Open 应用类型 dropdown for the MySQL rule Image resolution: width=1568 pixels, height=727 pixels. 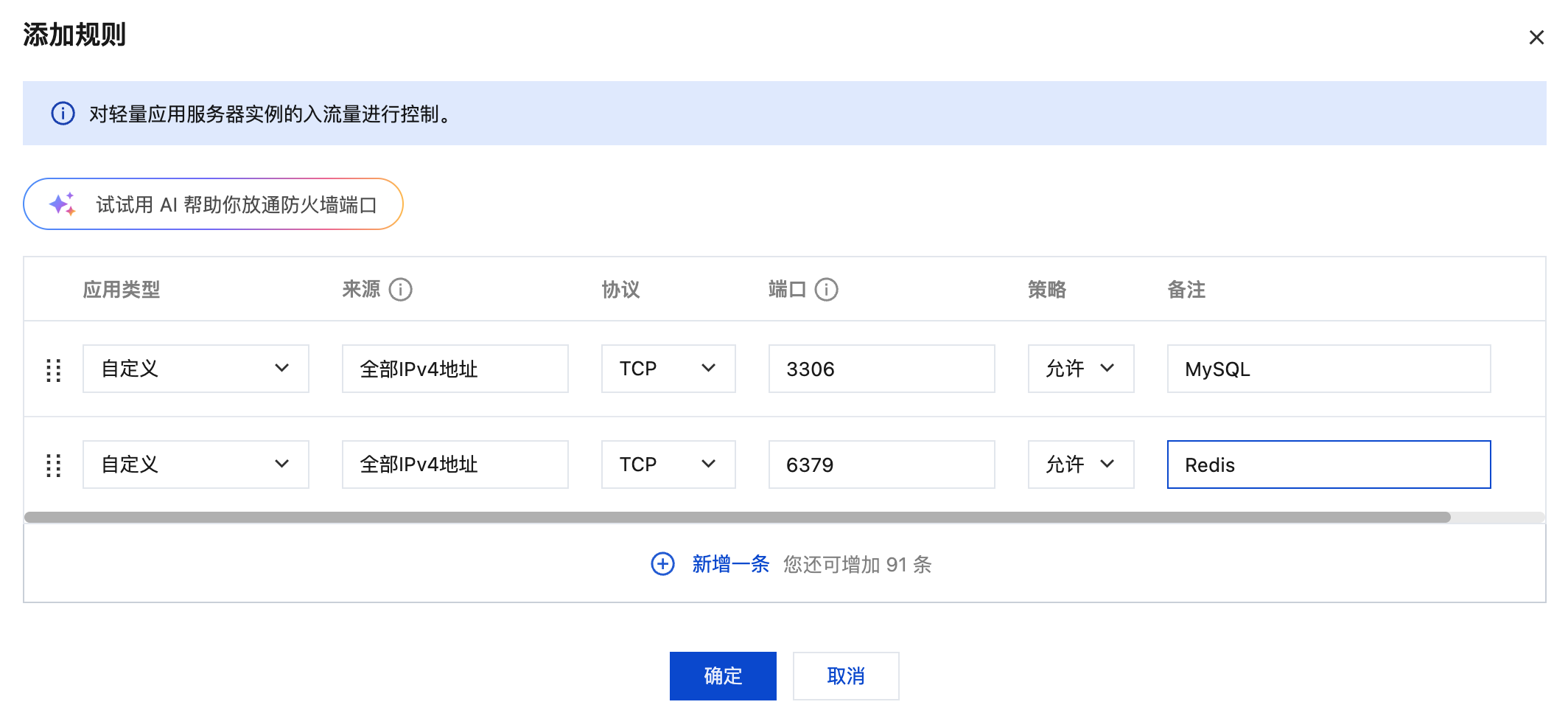195,369
